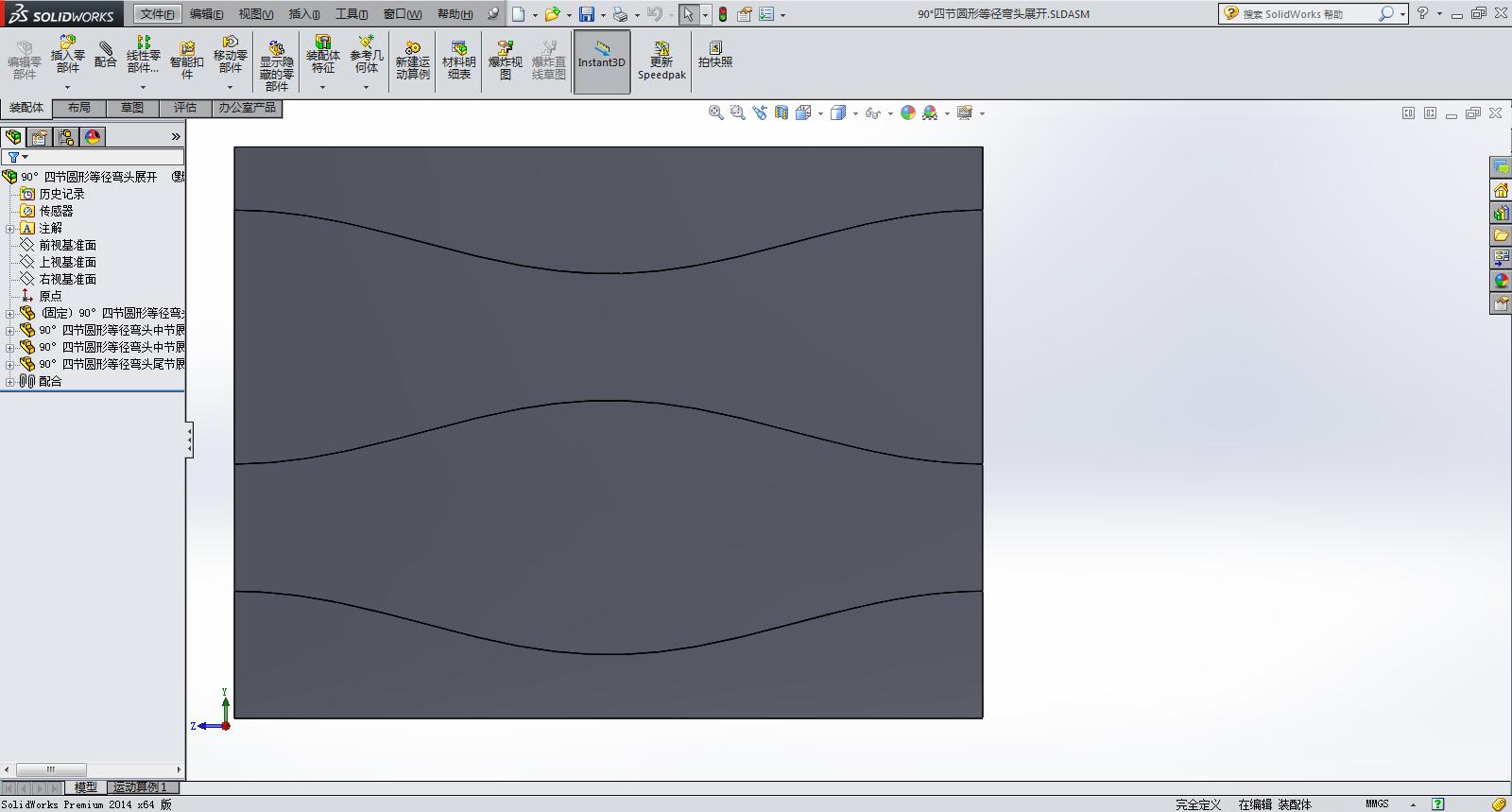Select 前视基准面 (Front Plane) in tree

tap(67, 246)
